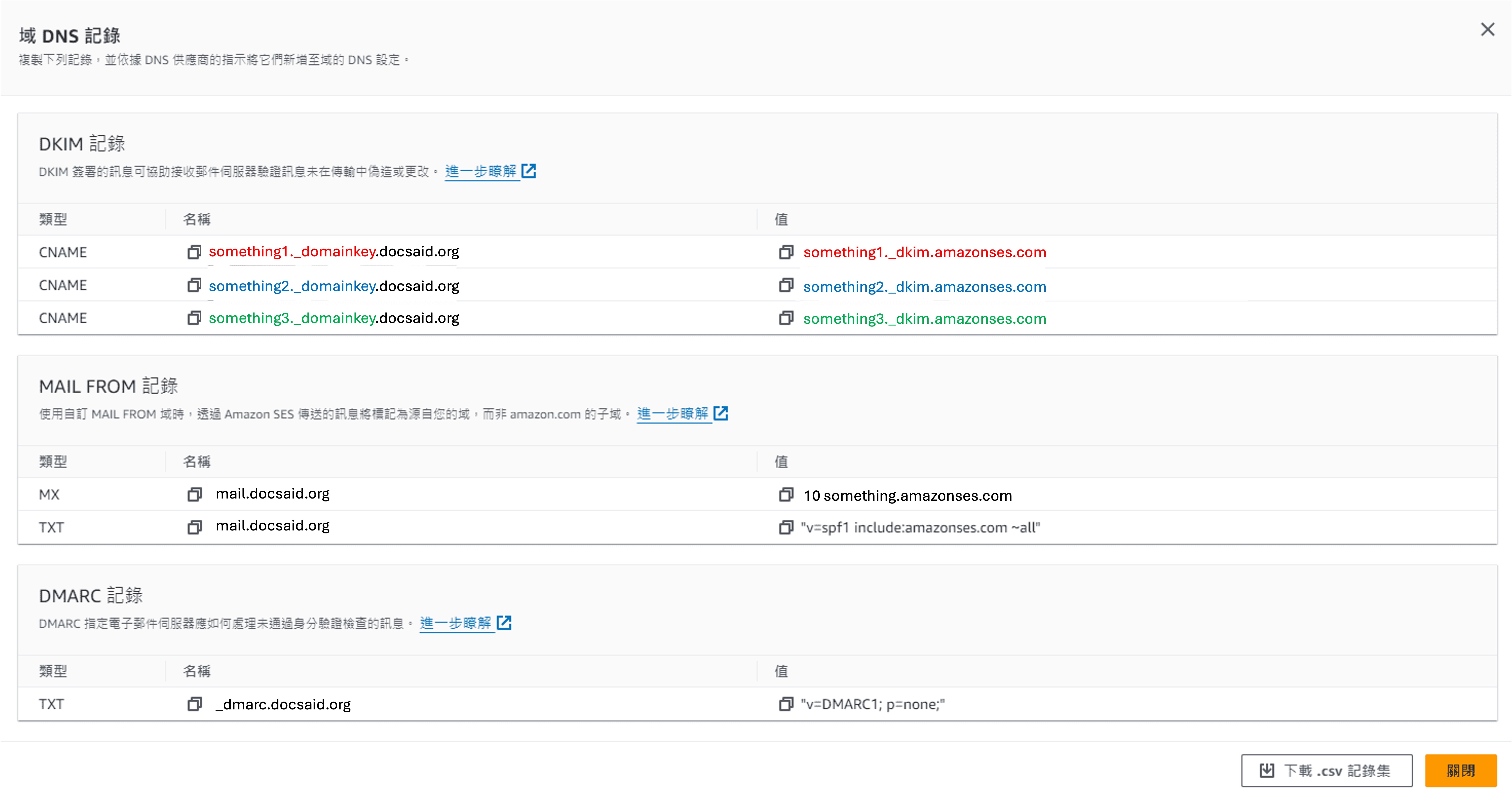
Task: Download the .csv record set
Action: pos(1327,771)
